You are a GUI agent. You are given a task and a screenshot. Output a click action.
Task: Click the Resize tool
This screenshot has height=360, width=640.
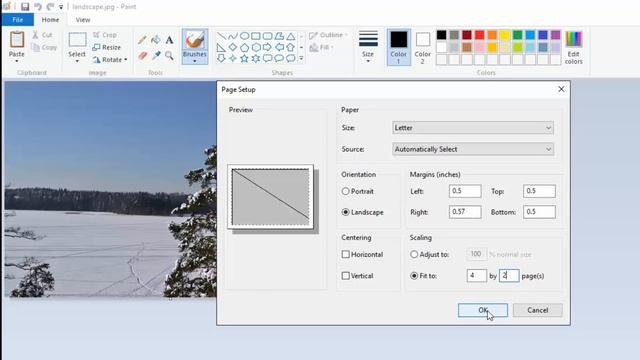[107, 47]
